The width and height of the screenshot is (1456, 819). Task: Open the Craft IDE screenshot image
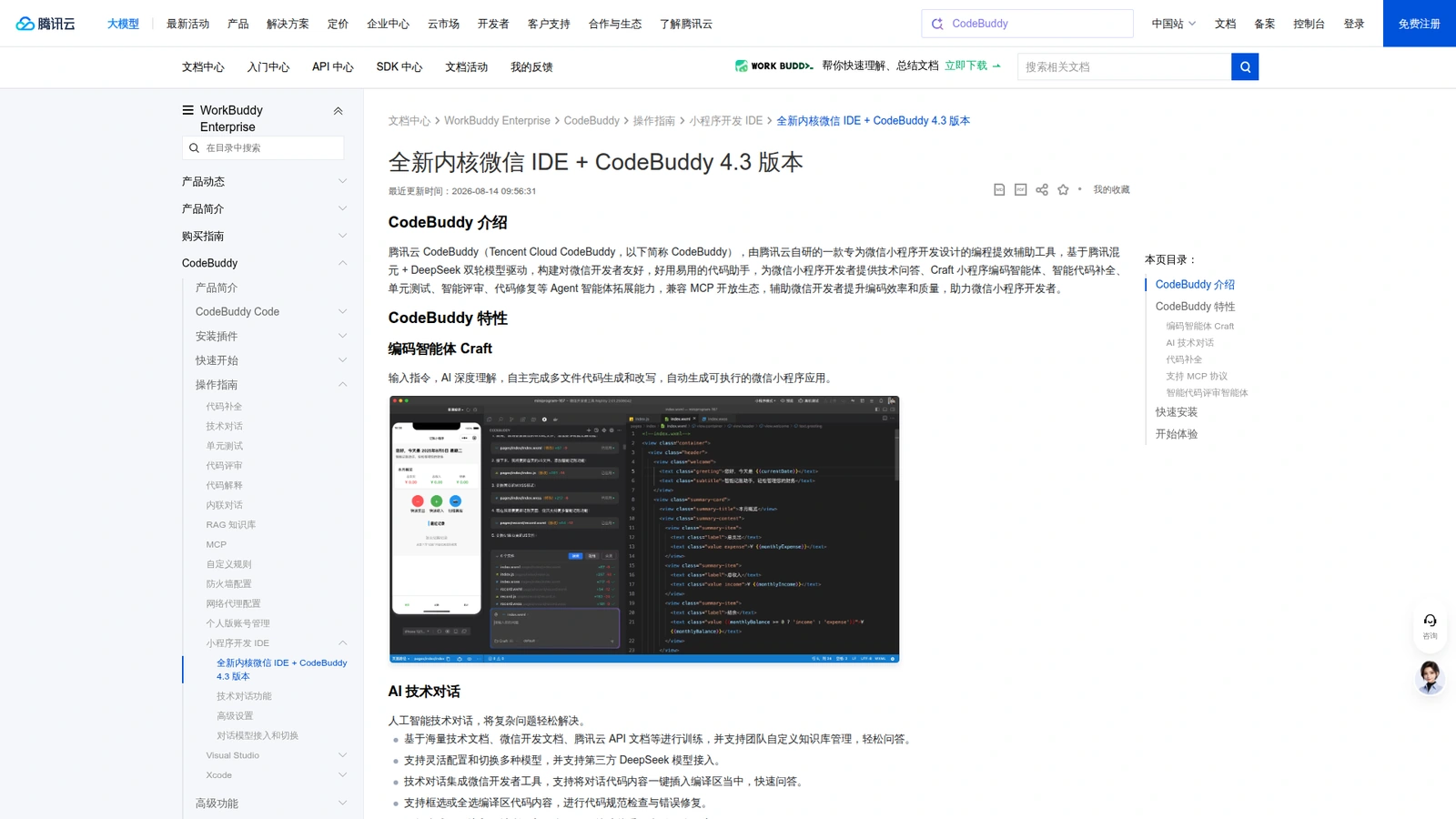point(644,529)
